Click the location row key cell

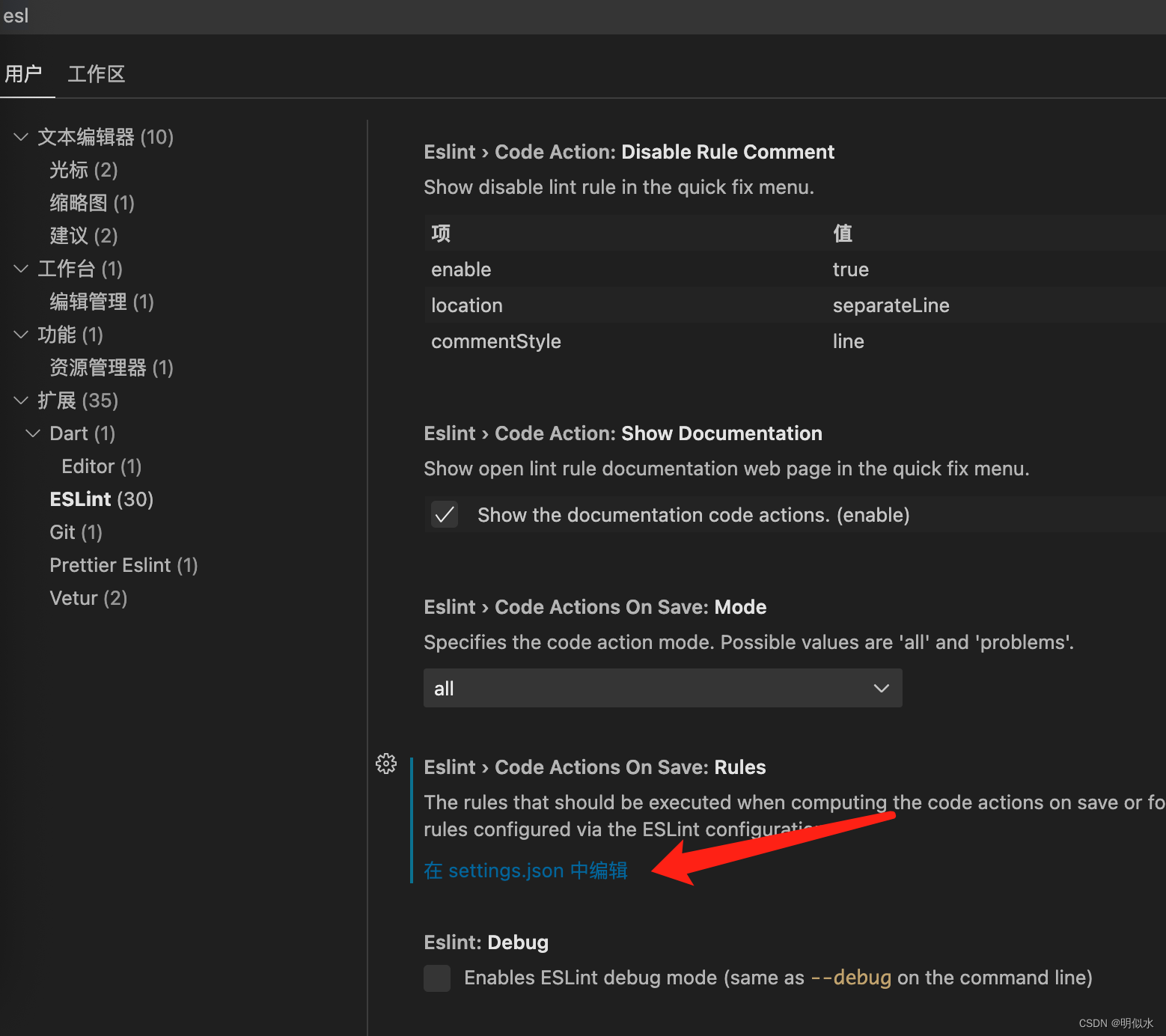click(x=467, y=305)
